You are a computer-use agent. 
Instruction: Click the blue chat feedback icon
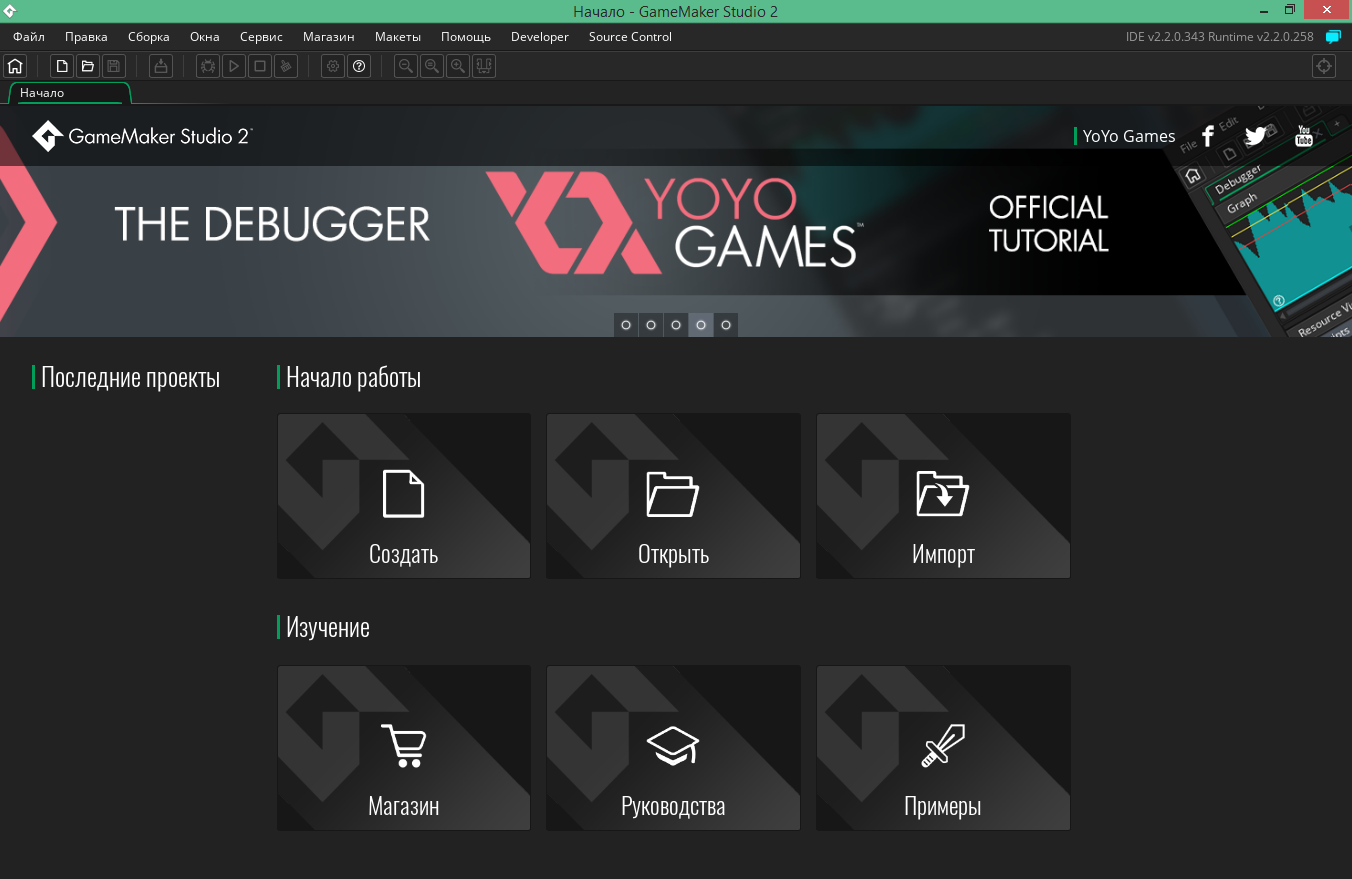1332,37
